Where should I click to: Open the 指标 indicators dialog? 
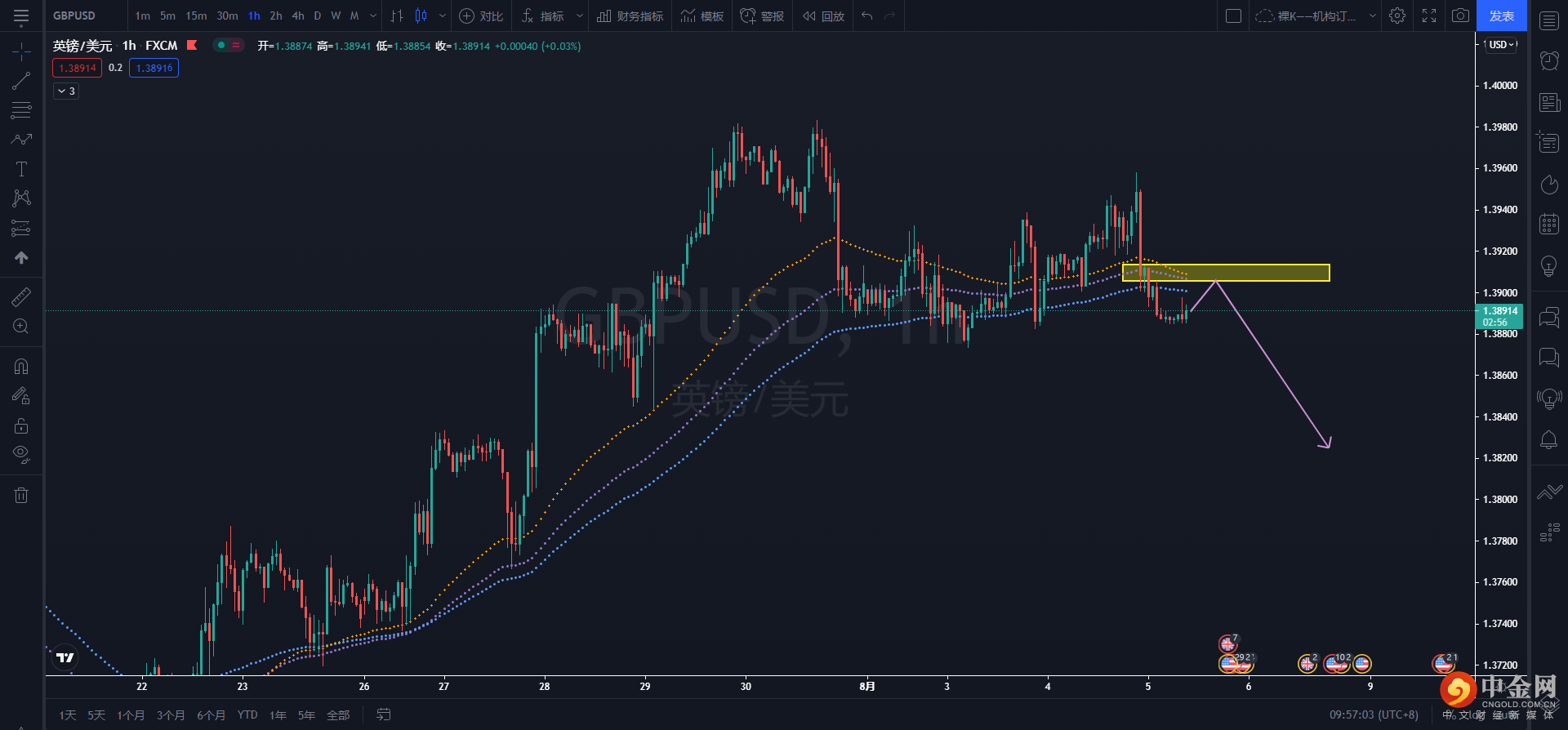tap(543, 16)
